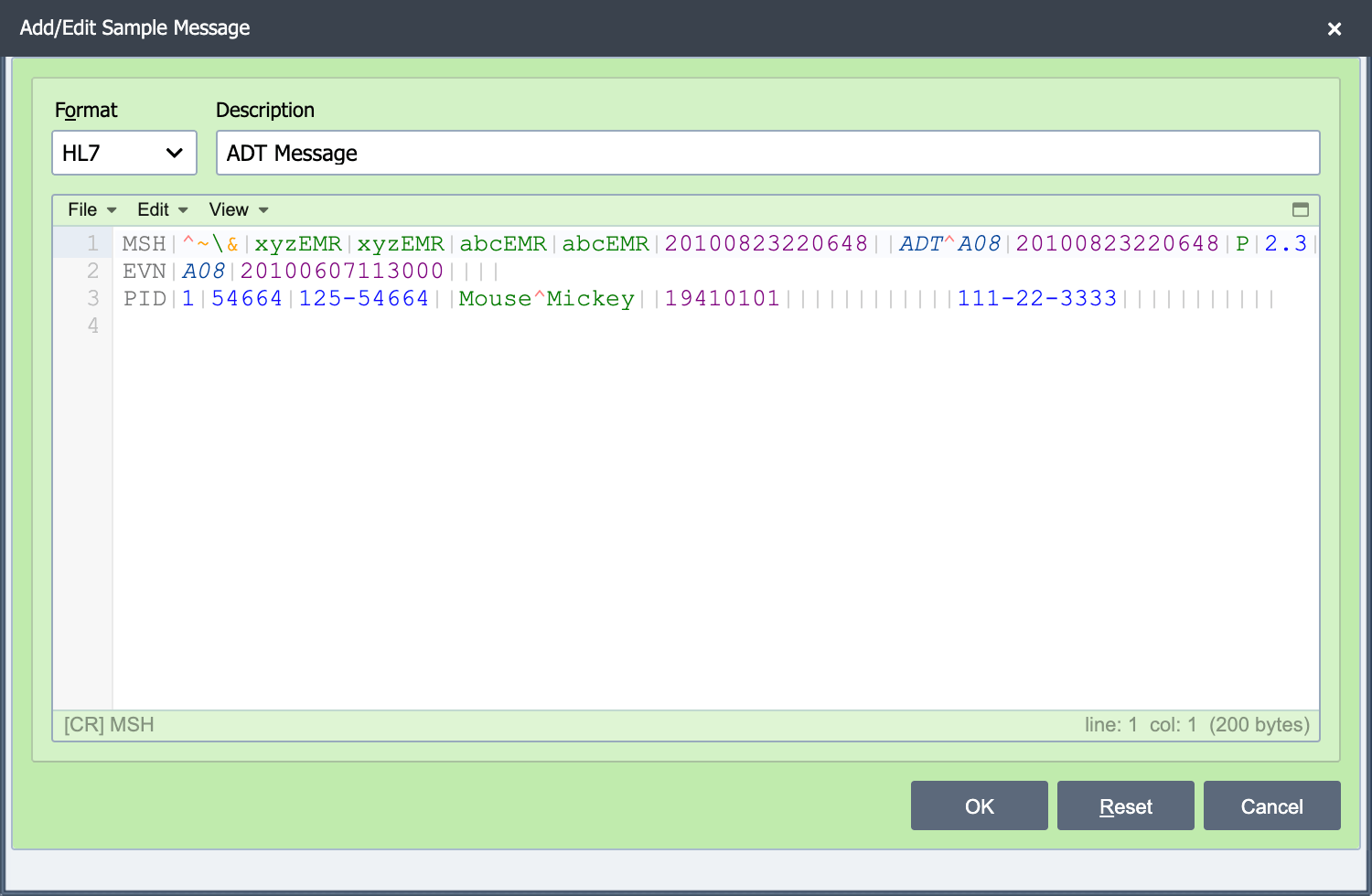Click Mouse^Mickey patient name field
Image resolution: width=1372 pixels, height=896 pixels.
point(546,298)
